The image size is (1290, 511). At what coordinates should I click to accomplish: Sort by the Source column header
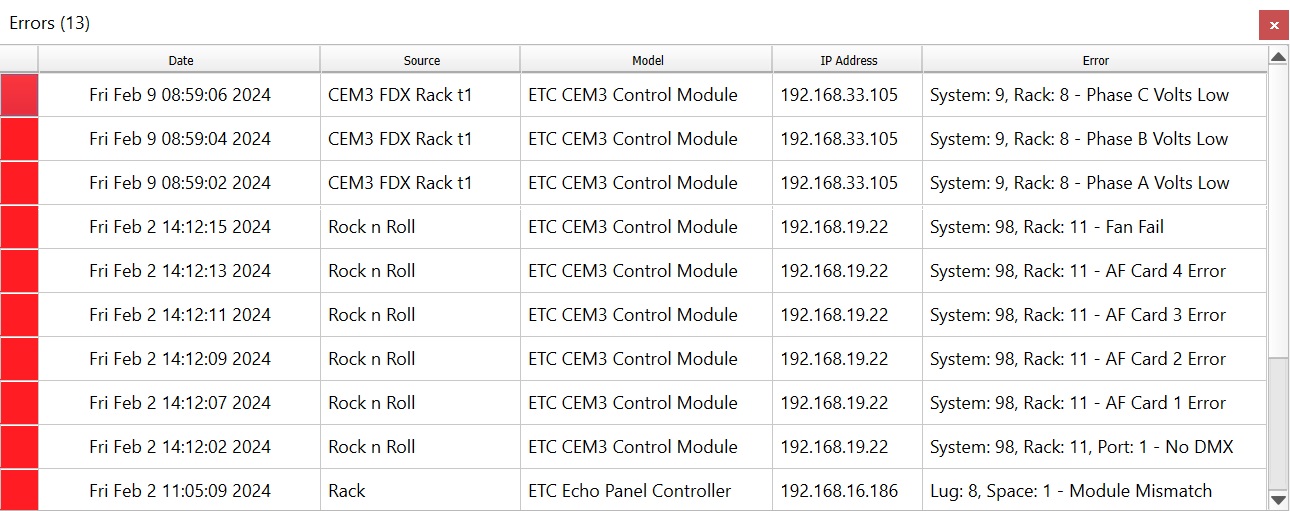tap(421, 60)
